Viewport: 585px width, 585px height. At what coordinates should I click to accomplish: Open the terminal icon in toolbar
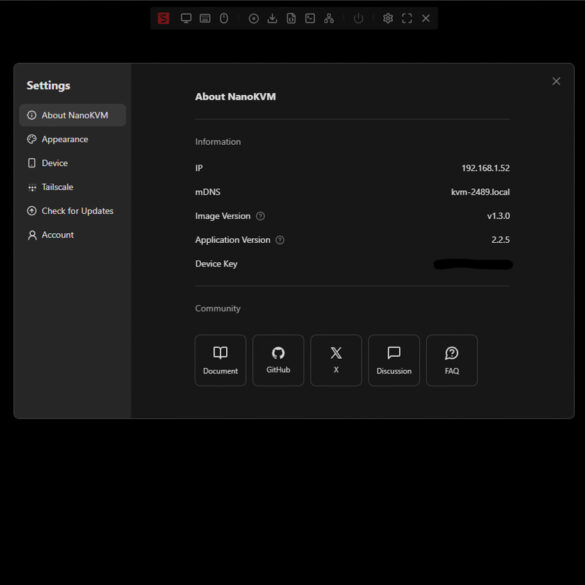[310, 18]
